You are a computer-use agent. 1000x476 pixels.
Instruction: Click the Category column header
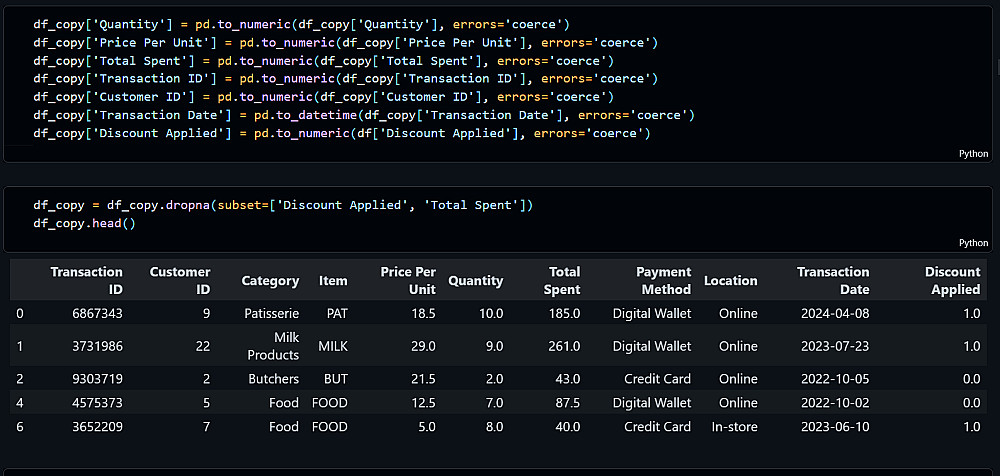click(x=270, y=281)
